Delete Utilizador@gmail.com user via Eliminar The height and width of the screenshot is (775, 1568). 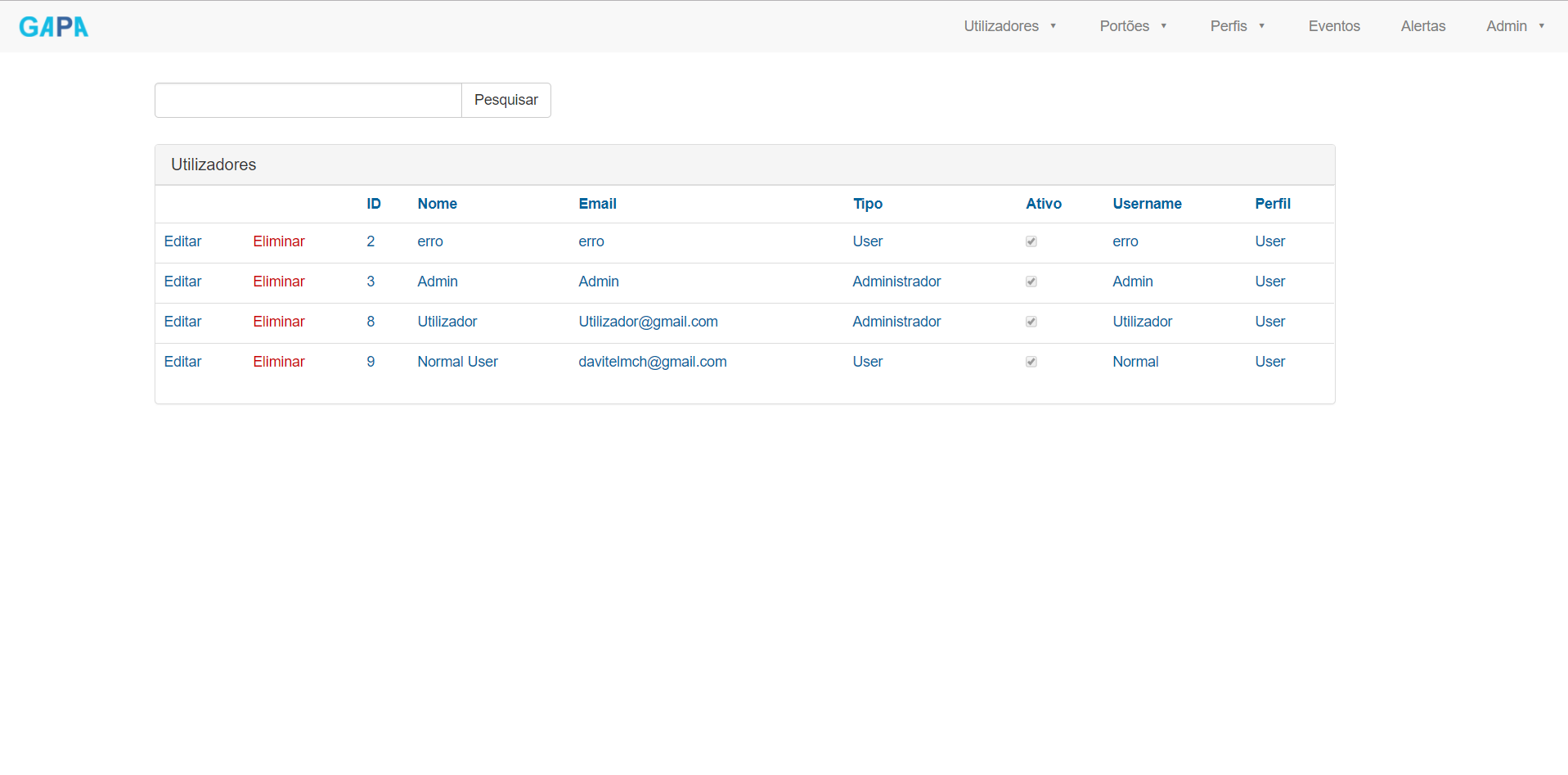point(279,322)
